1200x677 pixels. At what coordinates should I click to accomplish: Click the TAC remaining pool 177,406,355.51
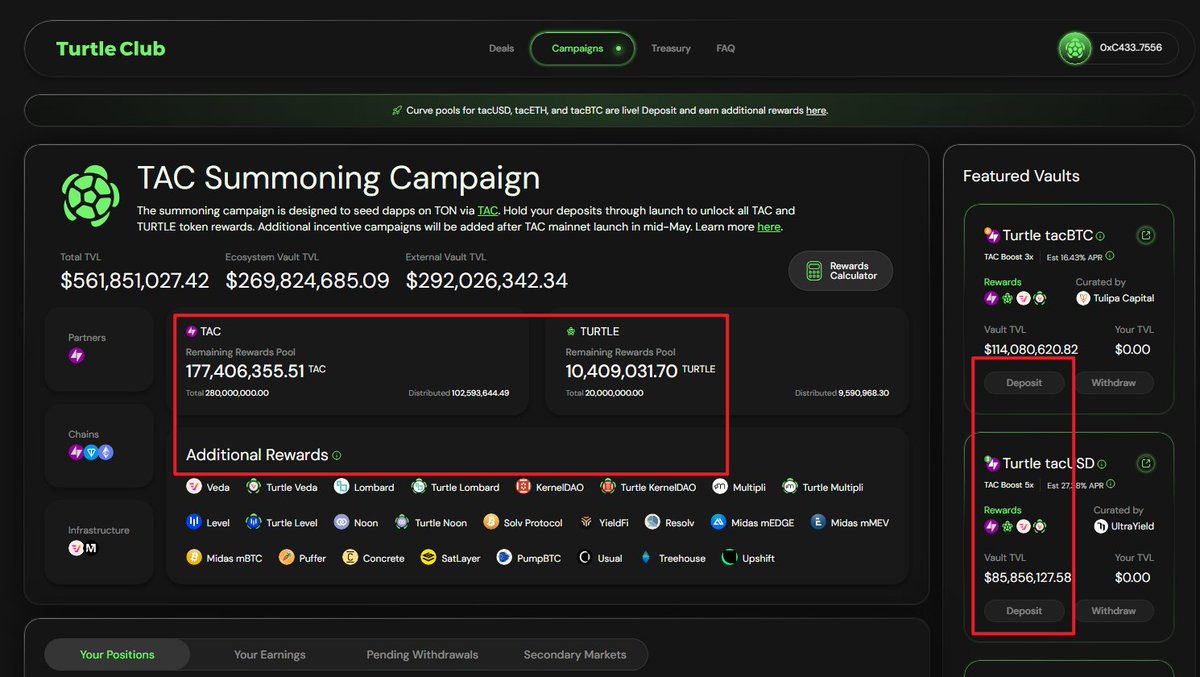(245, 372)
